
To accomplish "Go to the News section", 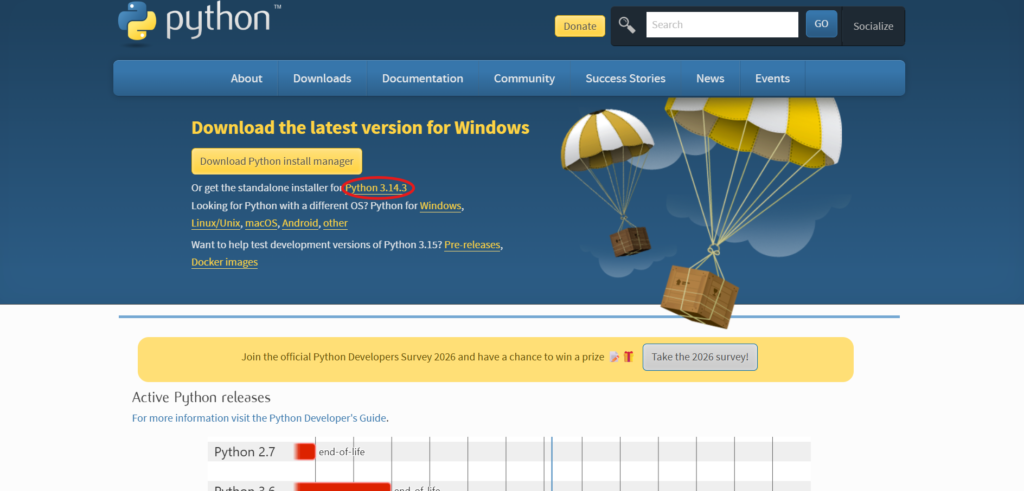I will click(x=710, y=78).
